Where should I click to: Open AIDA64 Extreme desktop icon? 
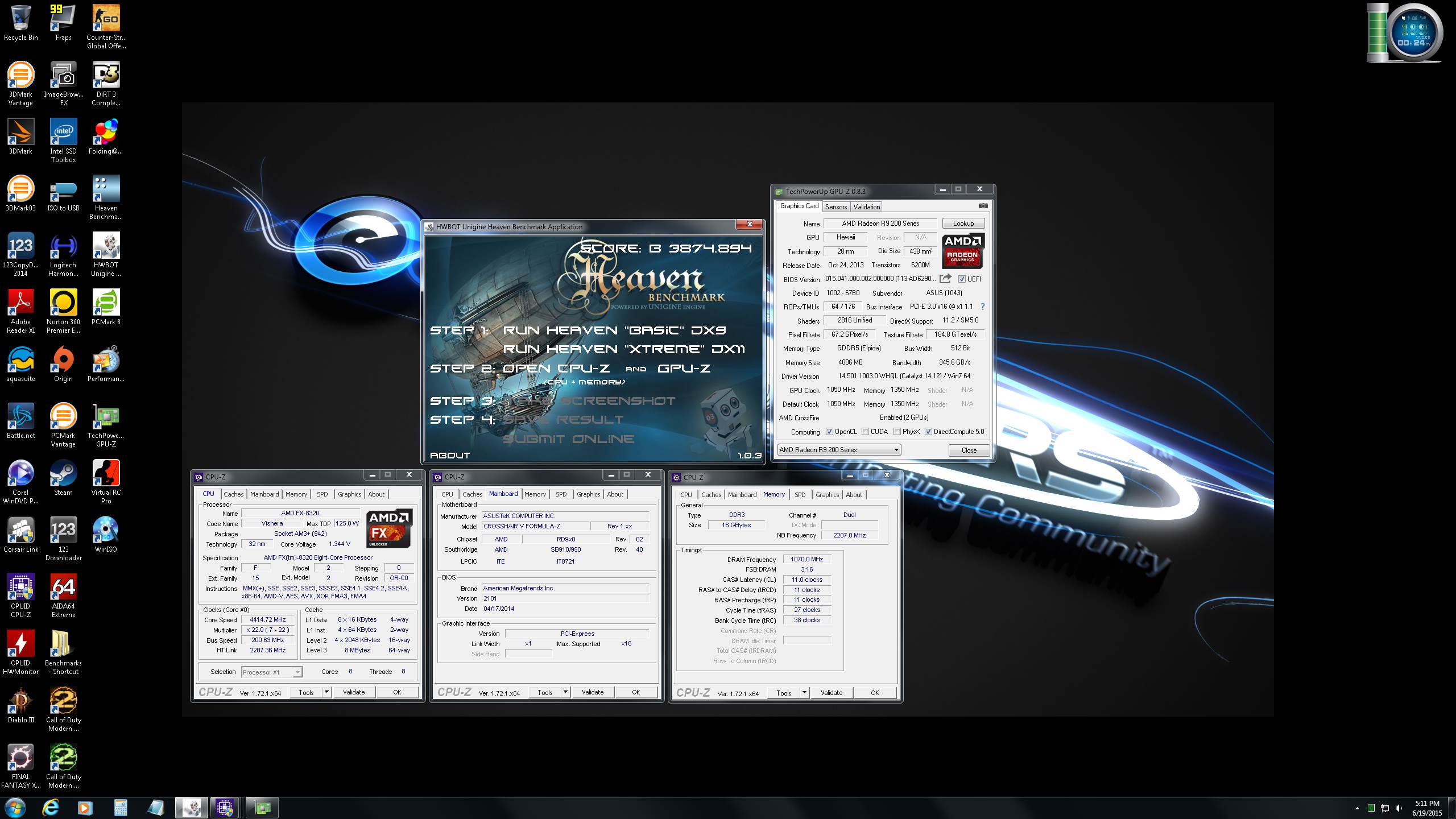[x=63, y=595]
